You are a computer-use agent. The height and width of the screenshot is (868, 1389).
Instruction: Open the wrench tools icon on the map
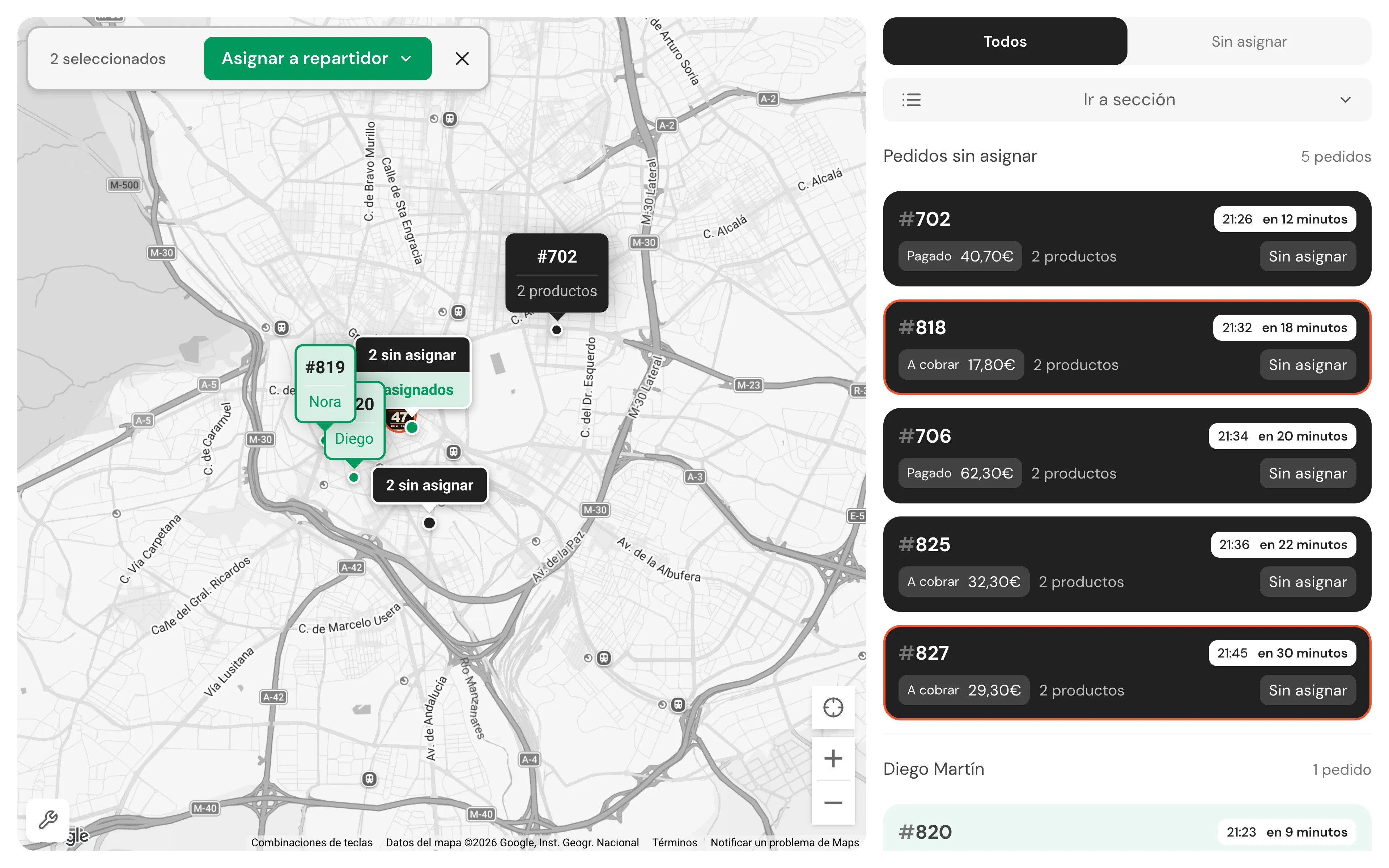pos(48,820)
